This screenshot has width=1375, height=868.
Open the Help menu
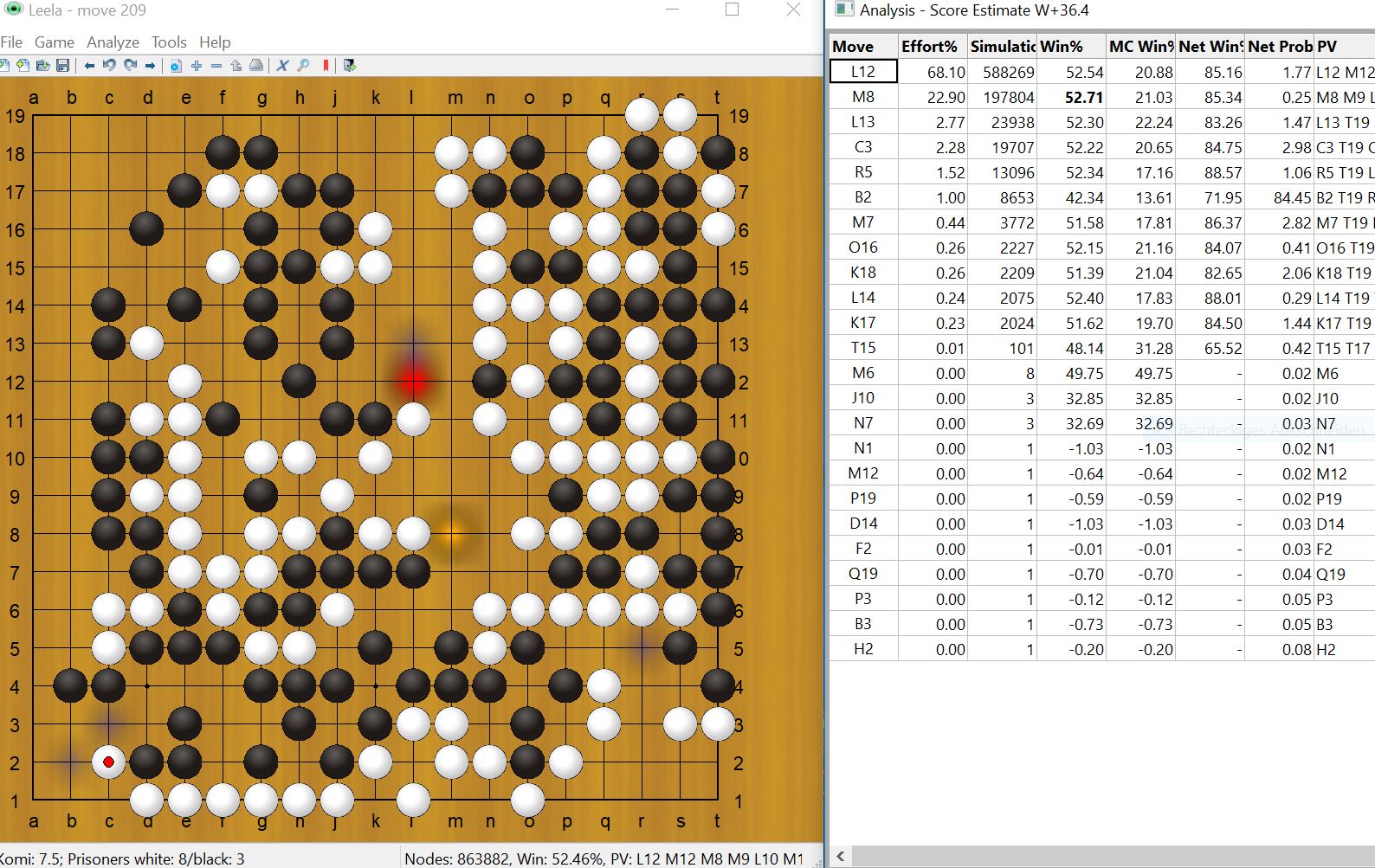pos(215,42)
